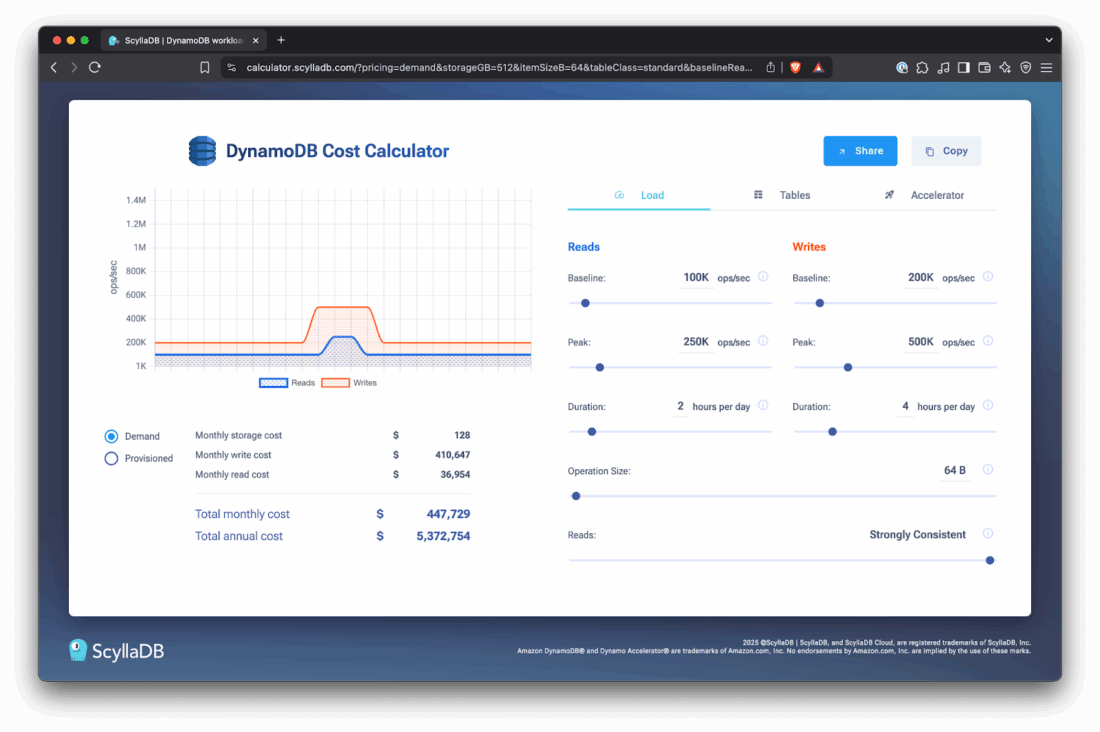Click the grid icon beside Tables
Viewport: 1100px width, 732px height.
[x=757, y=195]
